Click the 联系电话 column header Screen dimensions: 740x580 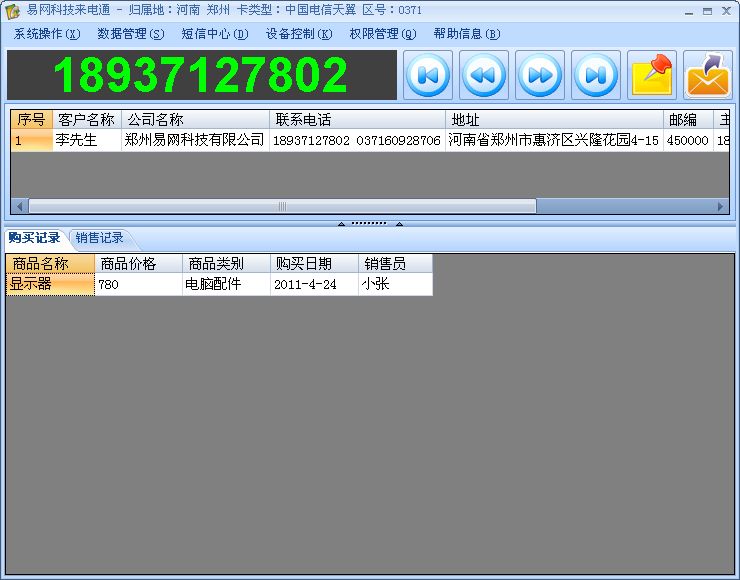[357, 119]
